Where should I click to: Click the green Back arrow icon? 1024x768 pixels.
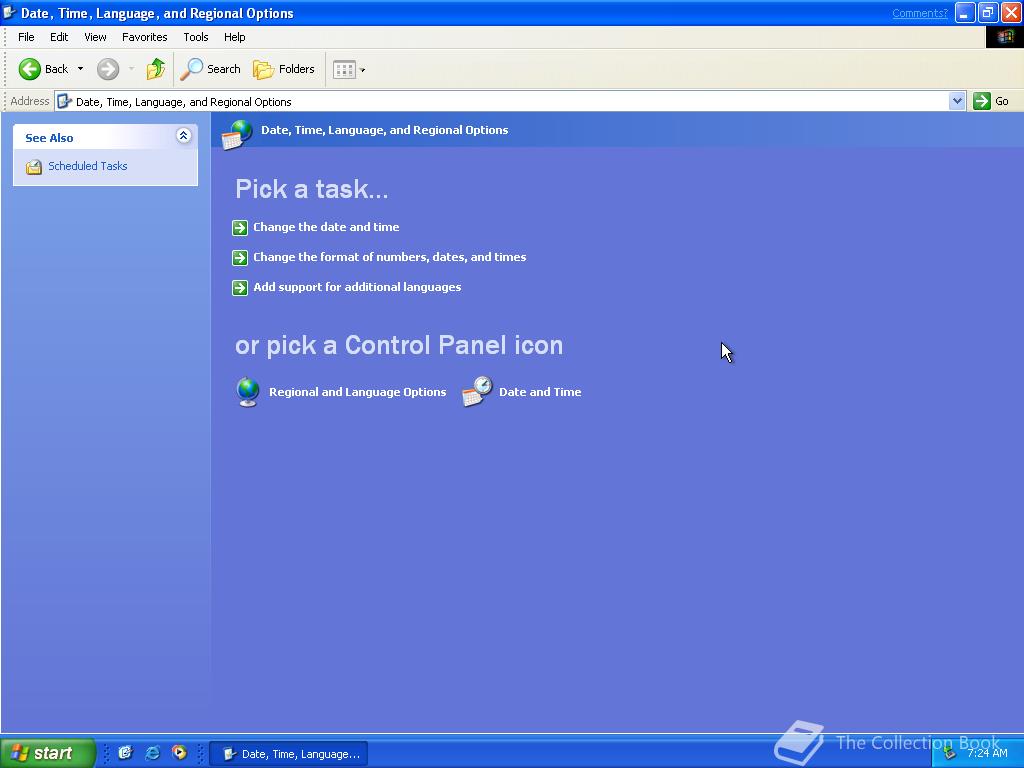(29, 69)
